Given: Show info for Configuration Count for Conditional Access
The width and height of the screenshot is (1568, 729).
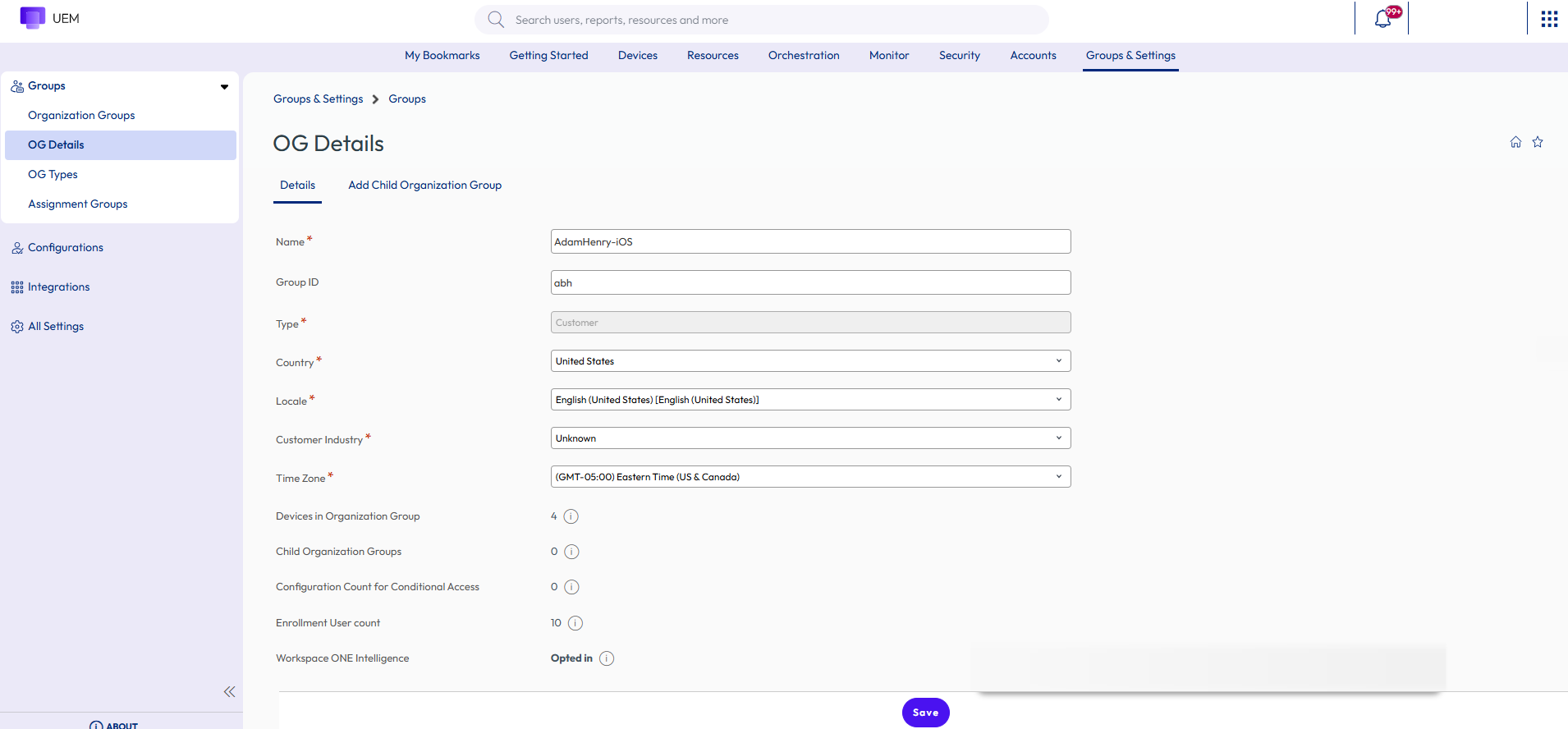Looking at the screenshot, I should pyautogui.click(x=572, y=587).
